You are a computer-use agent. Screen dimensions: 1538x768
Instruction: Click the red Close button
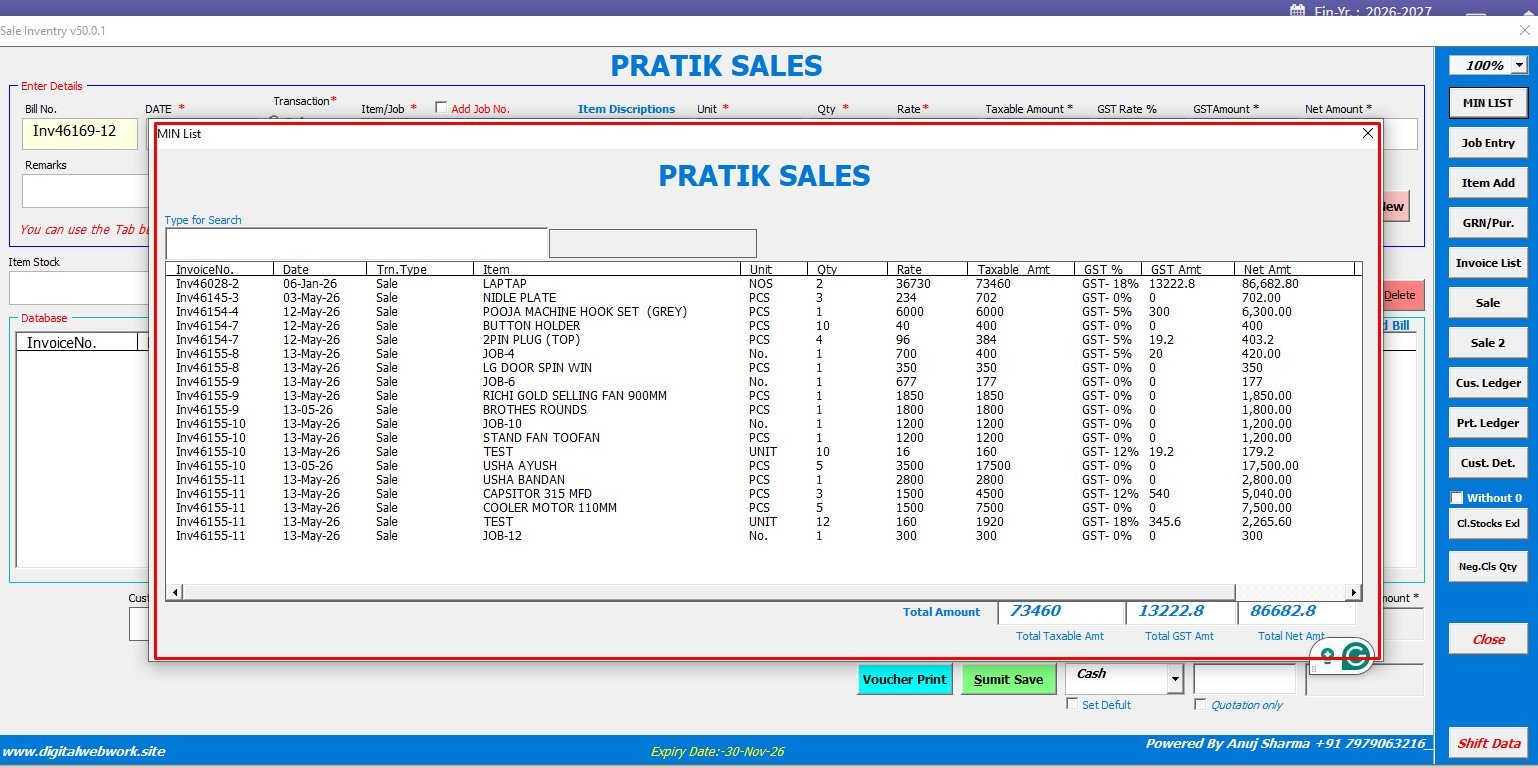(1488, 639)
